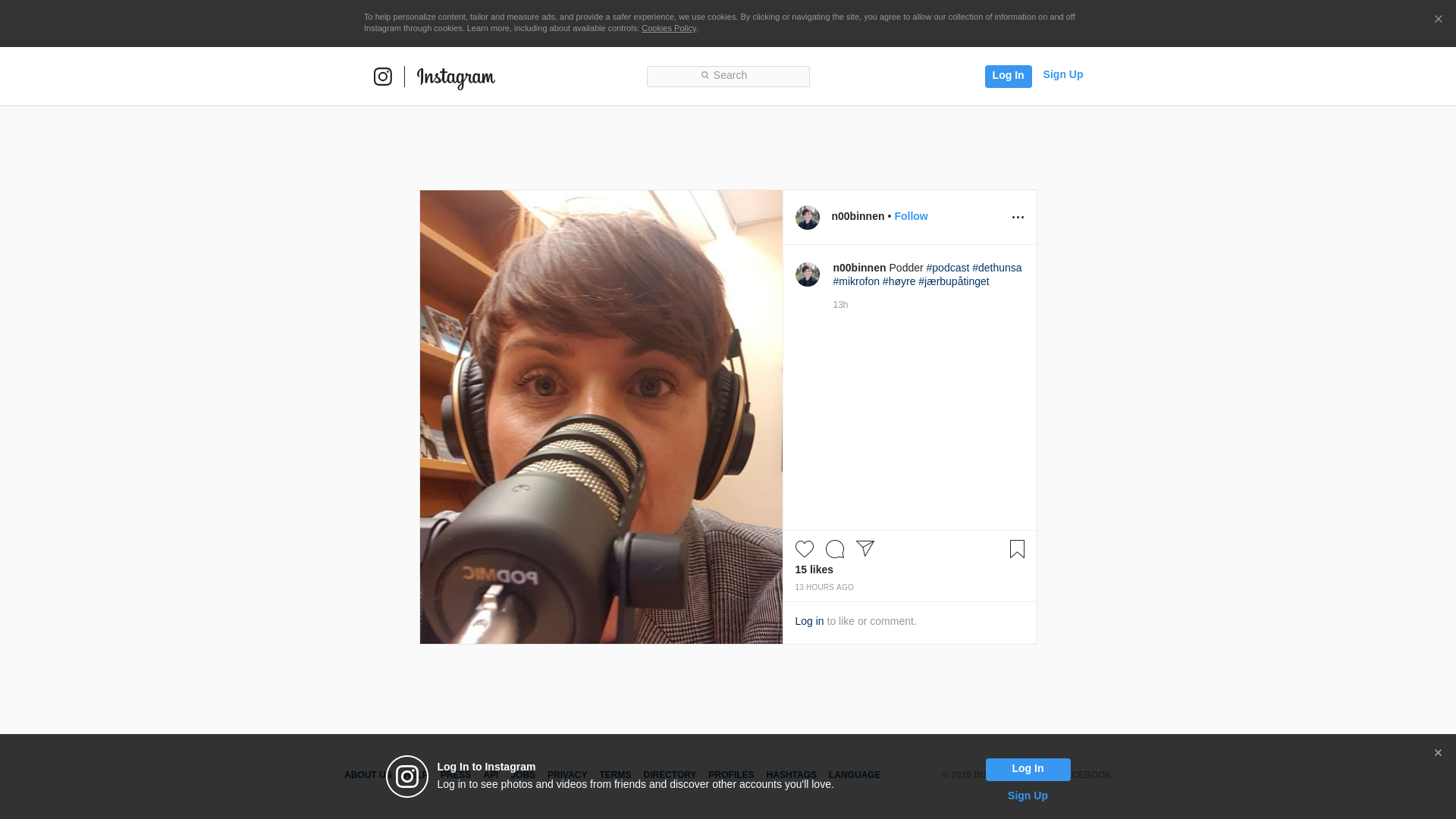The image size is (1456, 819).
Task: Focus the Search input field
Action: click(728, 77)
